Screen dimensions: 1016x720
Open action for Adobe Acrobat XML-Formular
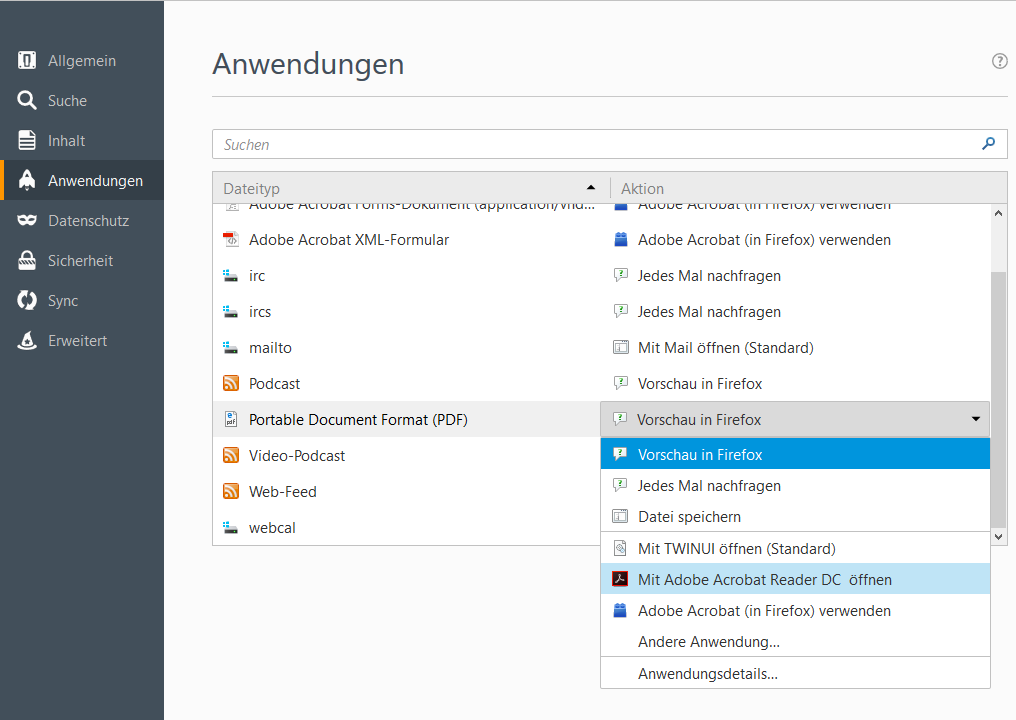click(x=764, y=240)
